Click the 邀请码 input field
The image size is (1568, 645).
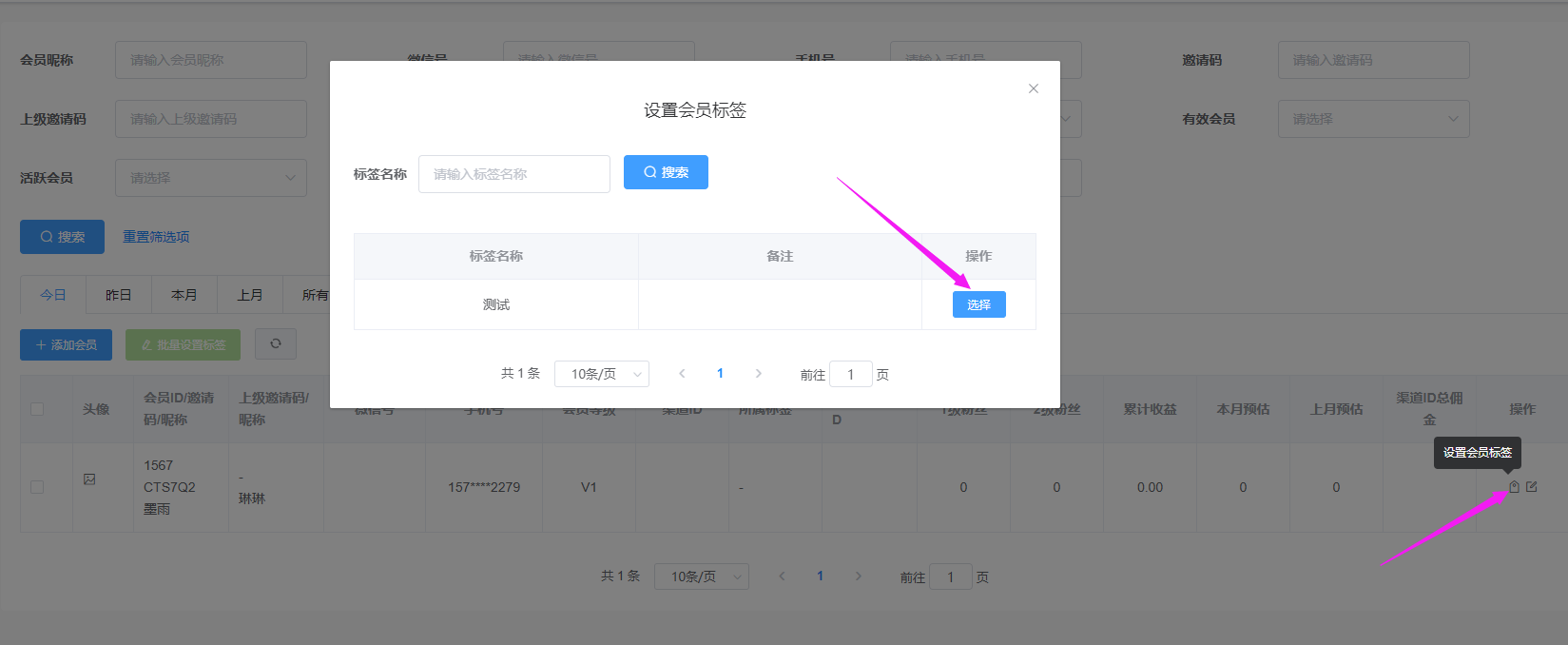click(1374, 60)
